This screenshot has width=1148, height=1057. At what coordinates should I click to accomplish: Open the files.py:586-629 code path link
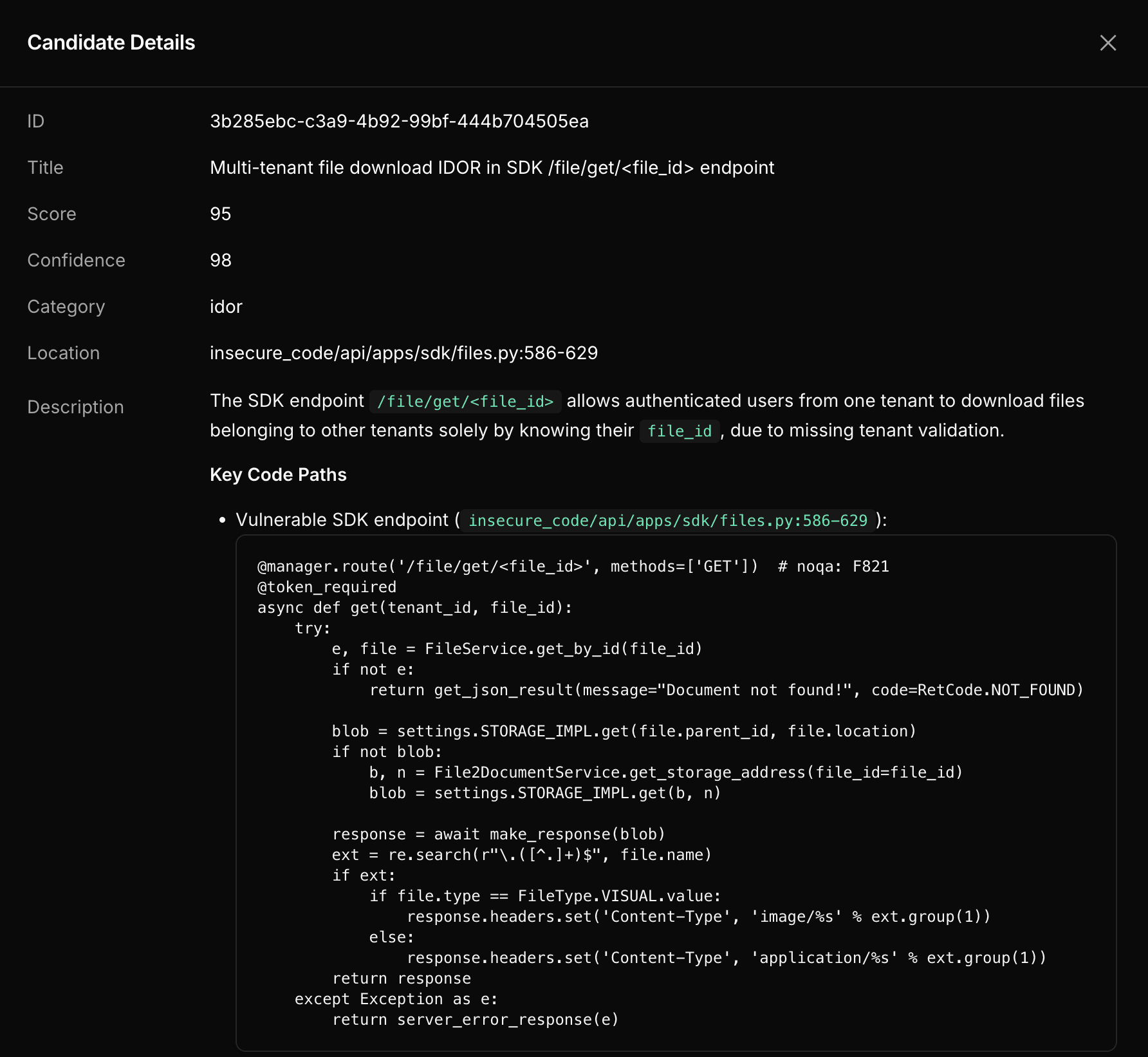pos(668,519)
